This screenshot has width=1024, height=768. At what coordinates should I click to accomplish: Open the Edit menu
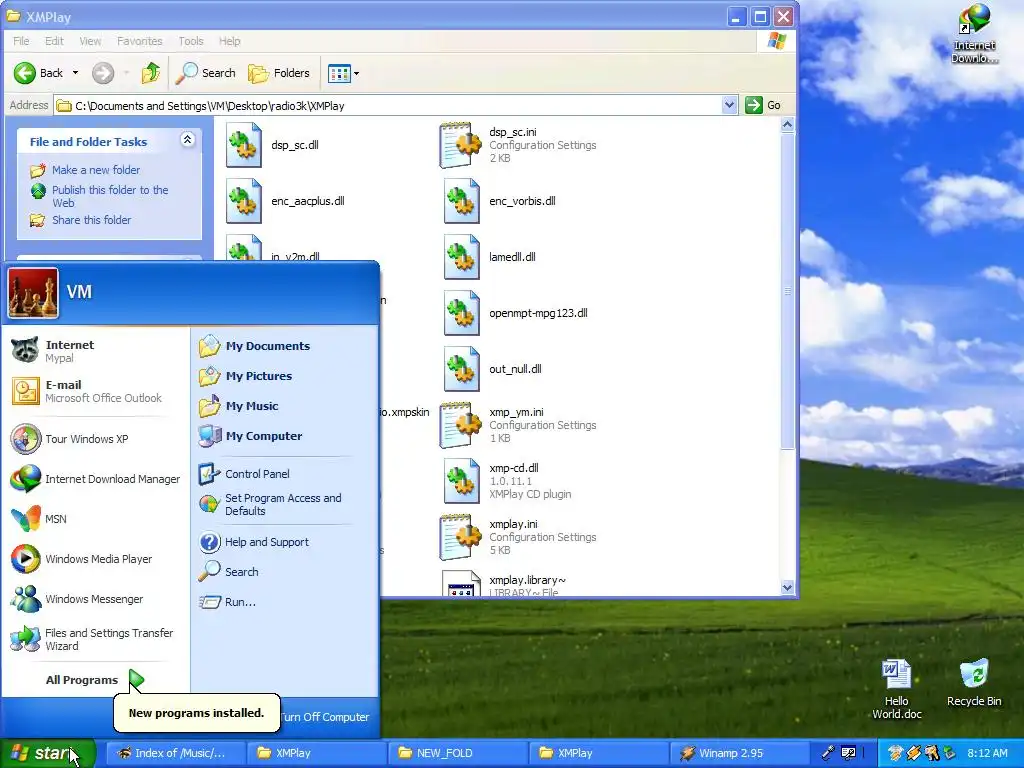click(54, 41)
